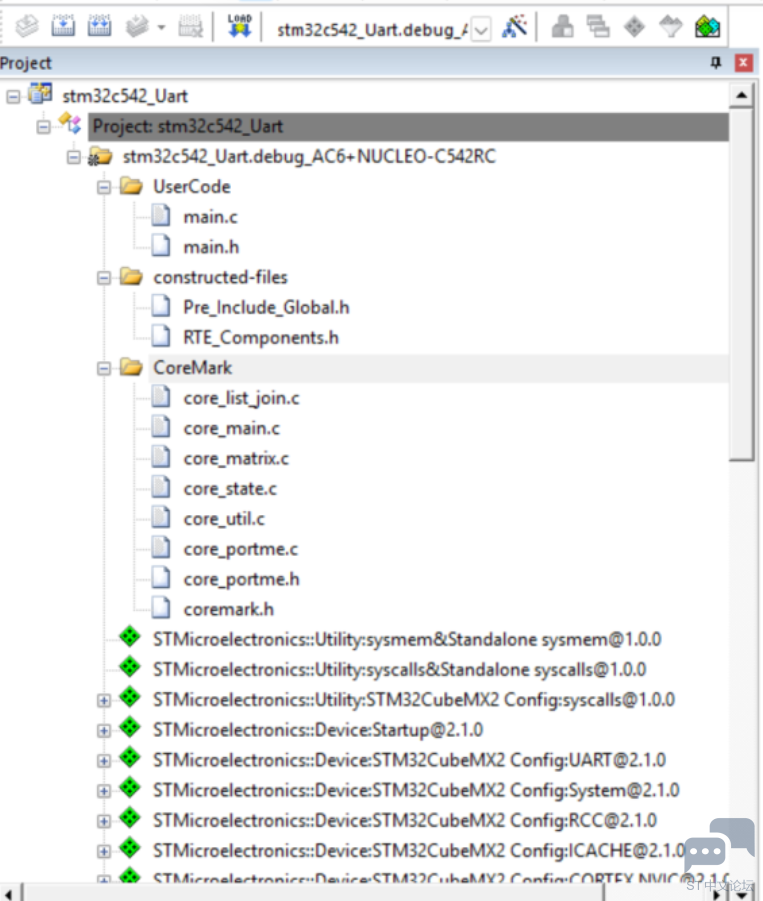Viewport: 763px width, 901px height.
Task: Collapse the CoreMark folder
Action: click(x=103, y=368)
